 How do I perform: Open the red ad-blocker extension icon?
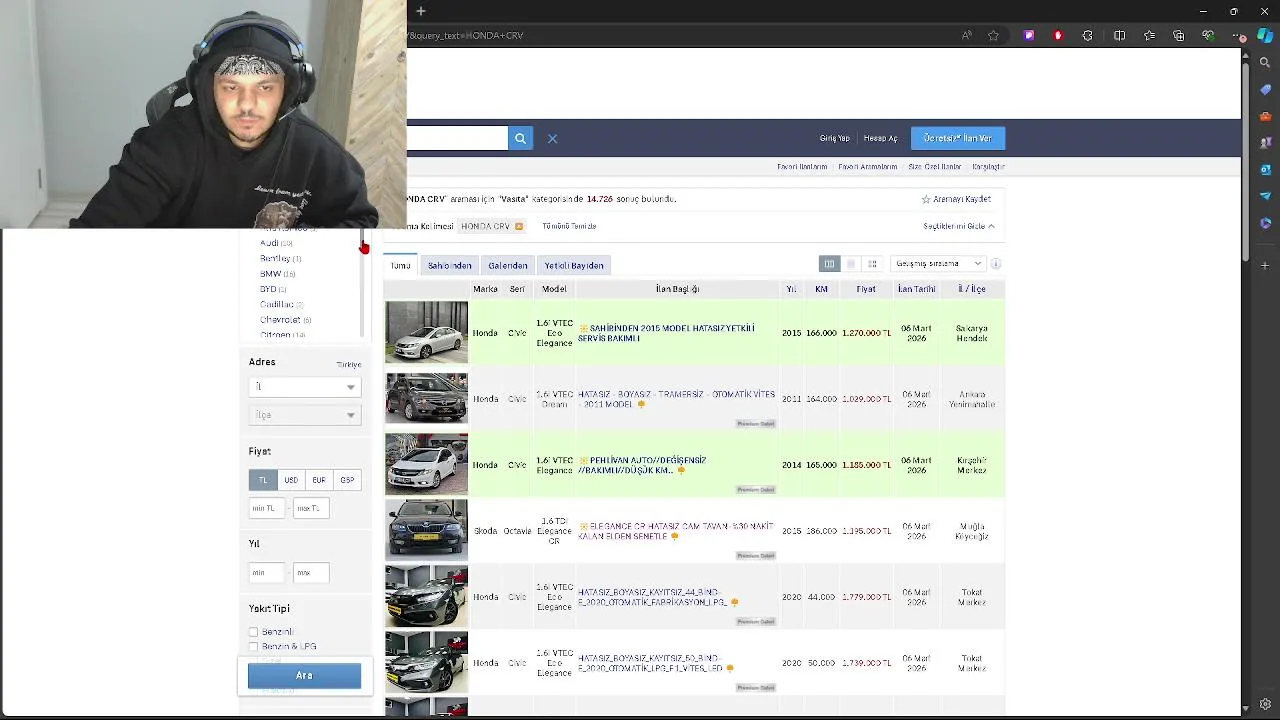pos(1058,35)
